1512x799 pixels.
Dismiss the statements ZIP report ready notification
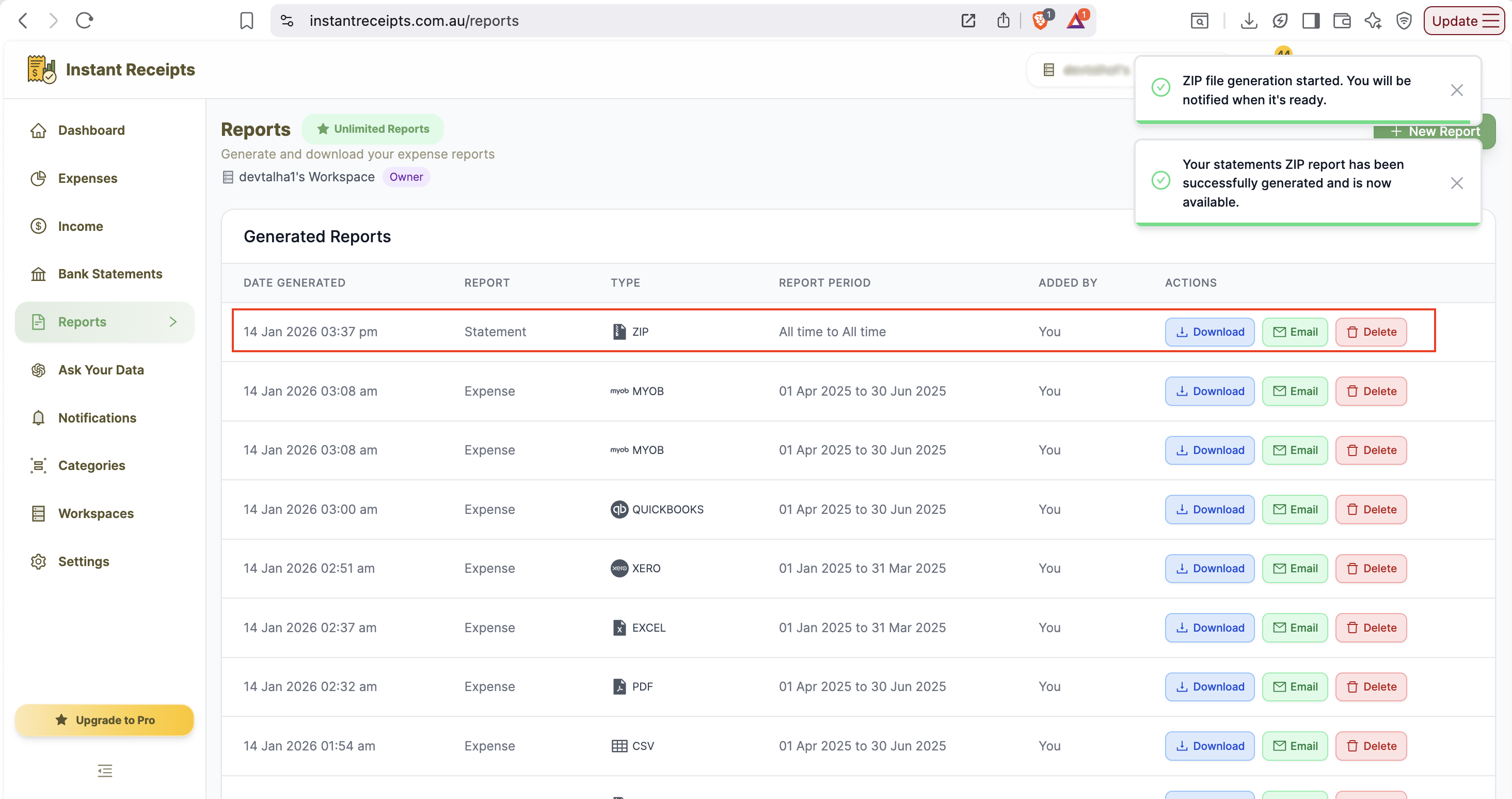tap(1456, 183)
